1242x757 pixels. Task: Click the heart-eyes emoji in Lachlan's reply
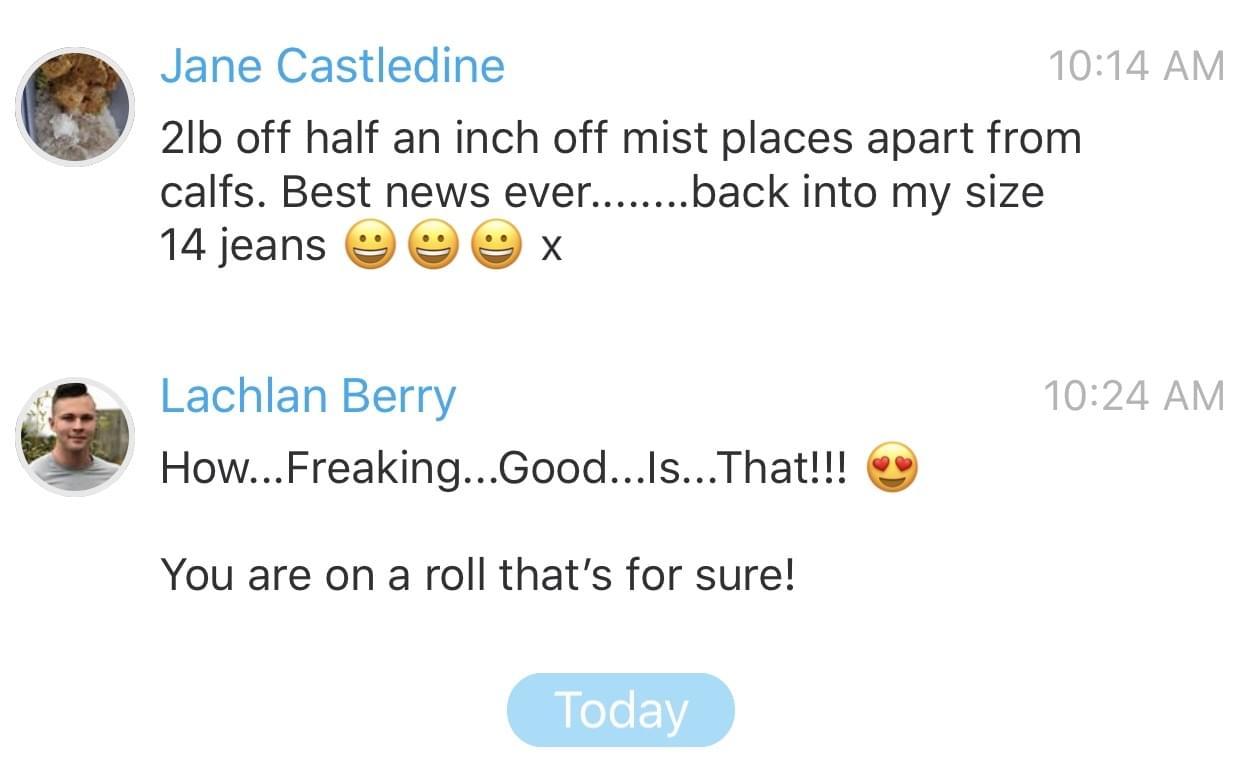pyautogui.click(x=892, y=468)
